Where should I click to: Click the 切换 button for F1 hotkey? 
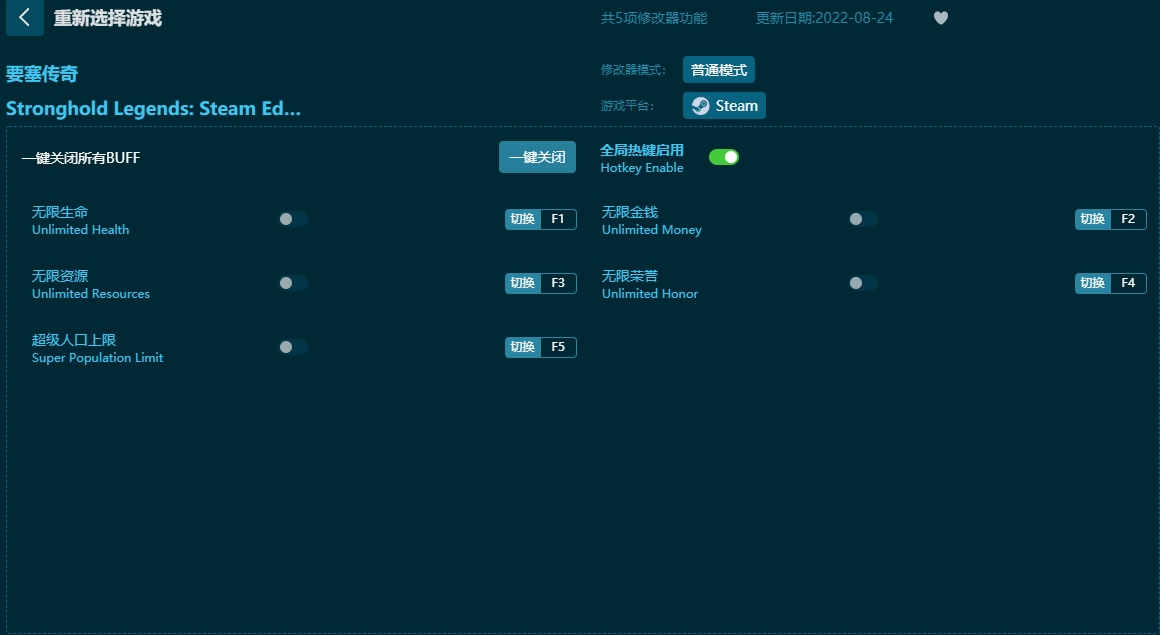pyautogui.click(x=522, y=219)
